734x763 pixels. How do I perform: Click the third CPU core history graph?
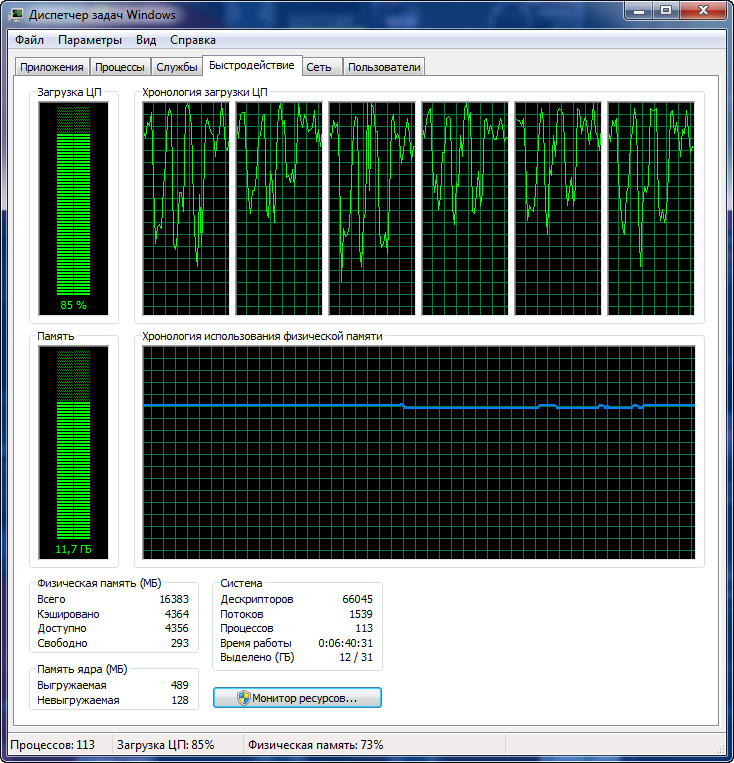tap(372, 208)
